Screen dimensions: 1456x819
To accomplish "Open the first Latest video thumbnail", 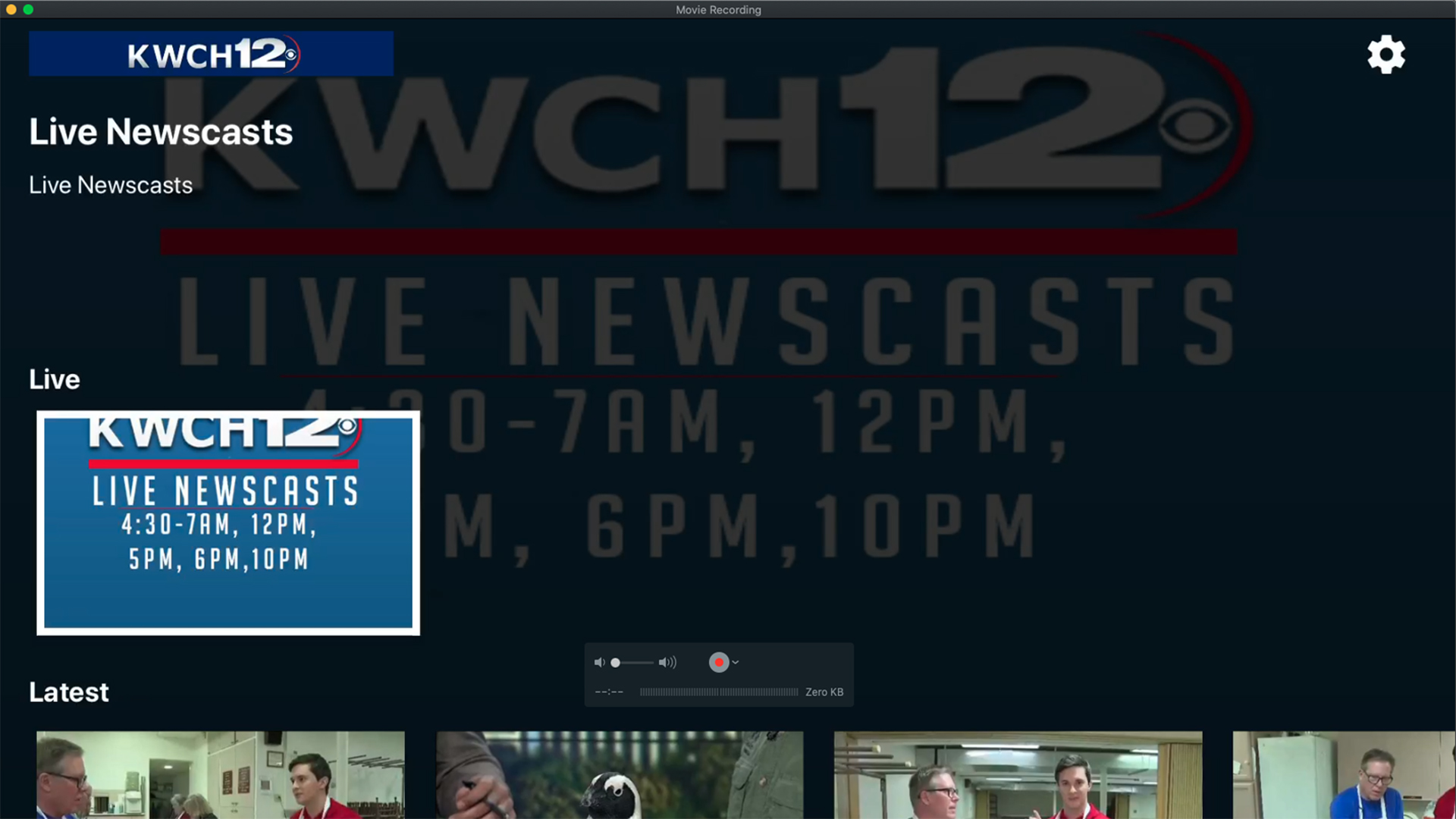I will coord(219,774).
